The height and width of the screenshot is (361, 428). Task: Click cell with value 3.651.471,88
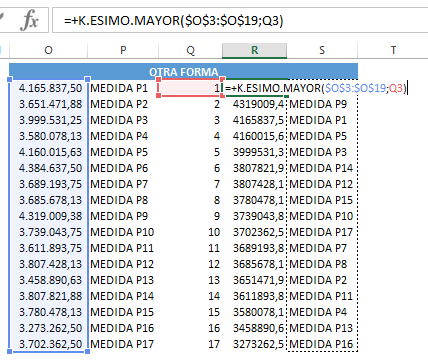click(x=50, y=104)
